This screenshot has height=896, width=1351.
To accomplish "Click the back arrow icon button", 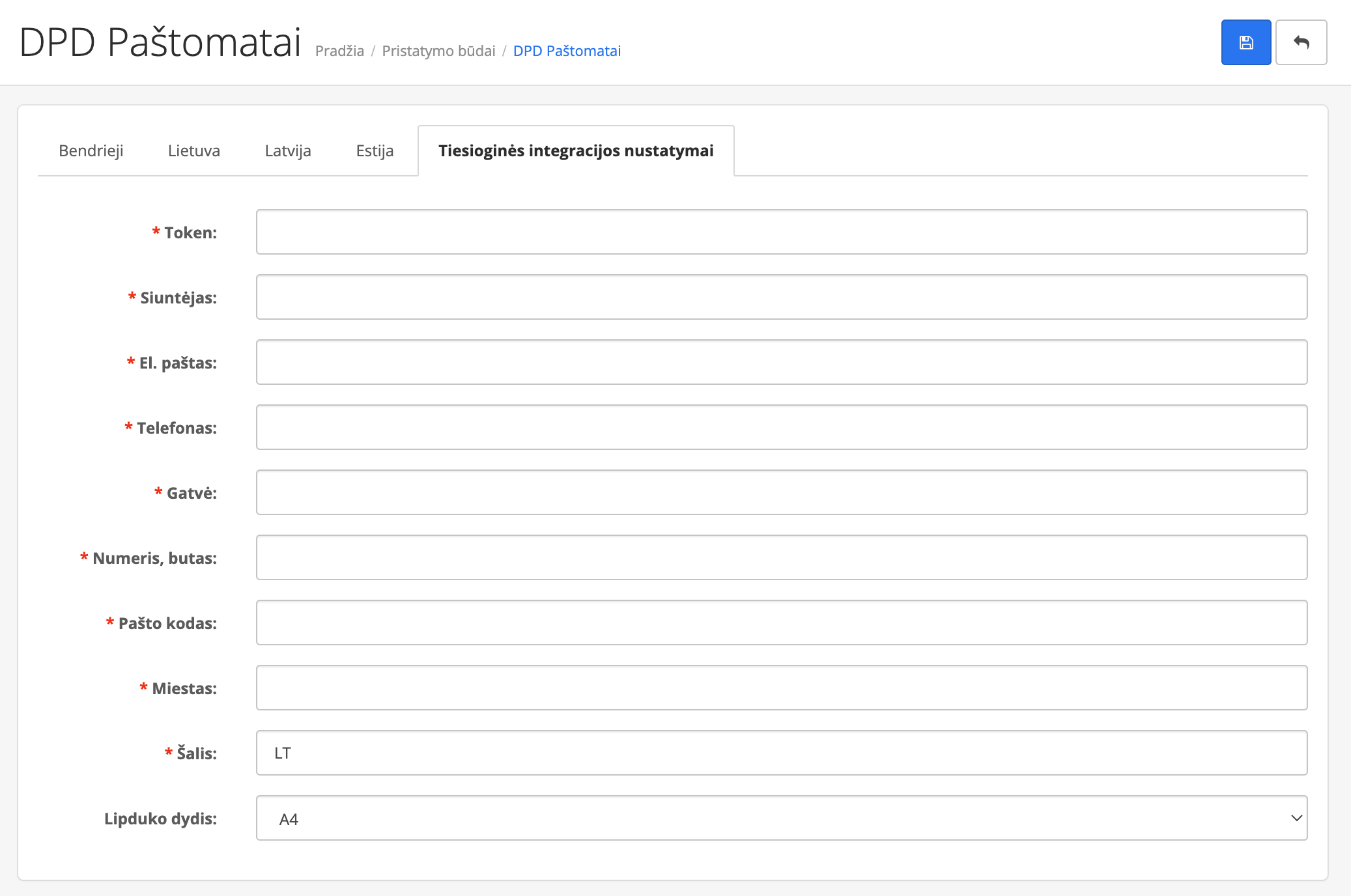I will [1301, 42].
